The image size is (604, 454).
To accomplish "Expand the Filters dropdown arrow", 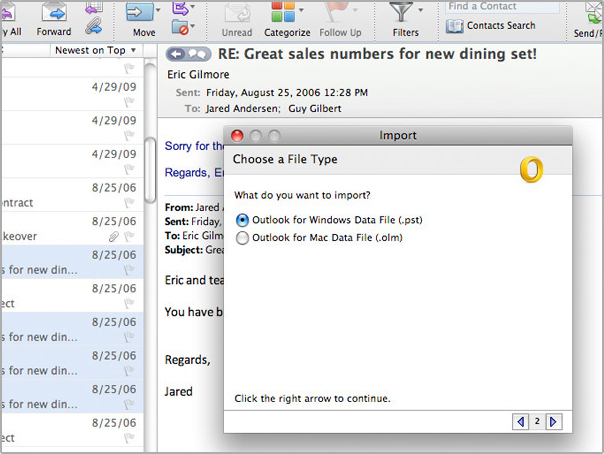I will [421, 10].
